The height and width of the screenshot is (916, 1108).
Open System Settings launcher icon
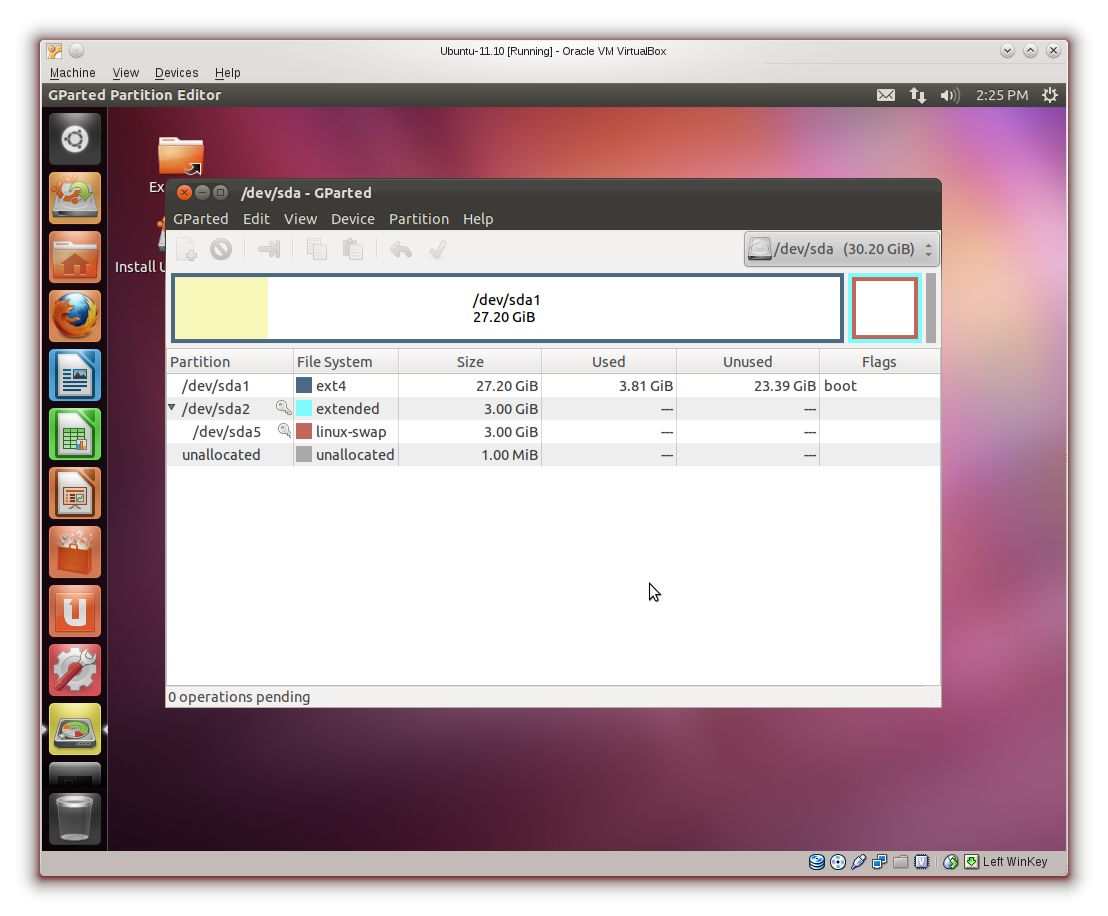pyautogui.click(x=75, y=670)
